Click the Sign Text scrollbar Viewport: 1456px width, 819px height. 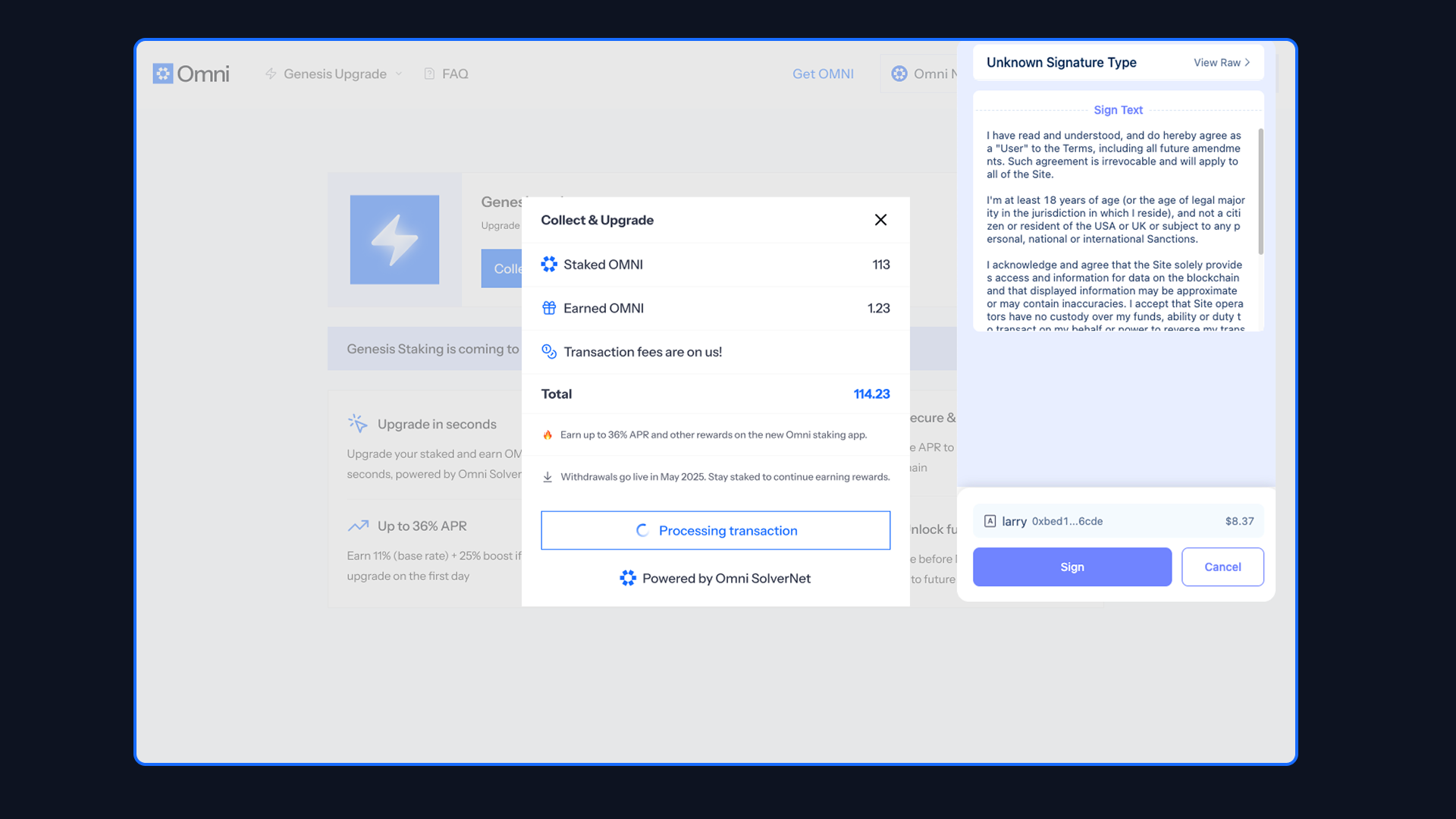pos(1260,191)
